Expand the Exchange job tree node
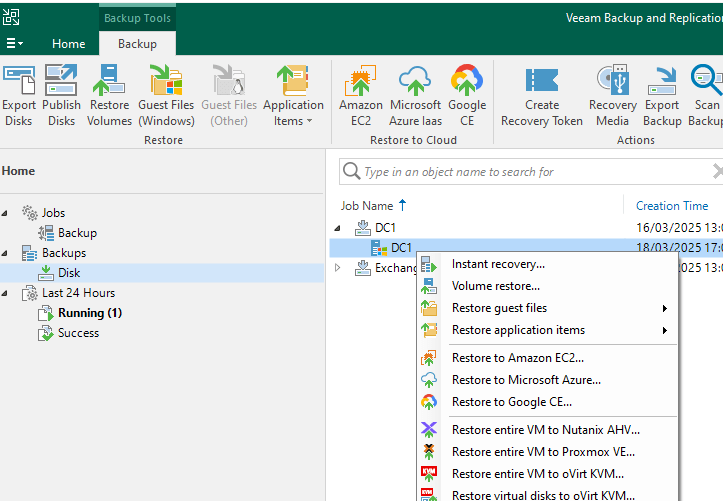 pyautogui.click(x=338, y=268)
